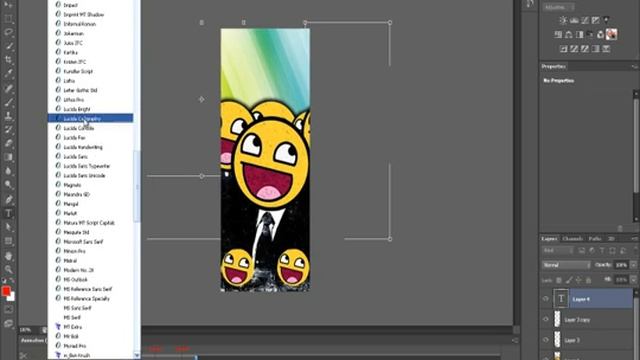Select the Eraser tool
The width and height of the screenshot is (640, 360).
coord(8,143)
